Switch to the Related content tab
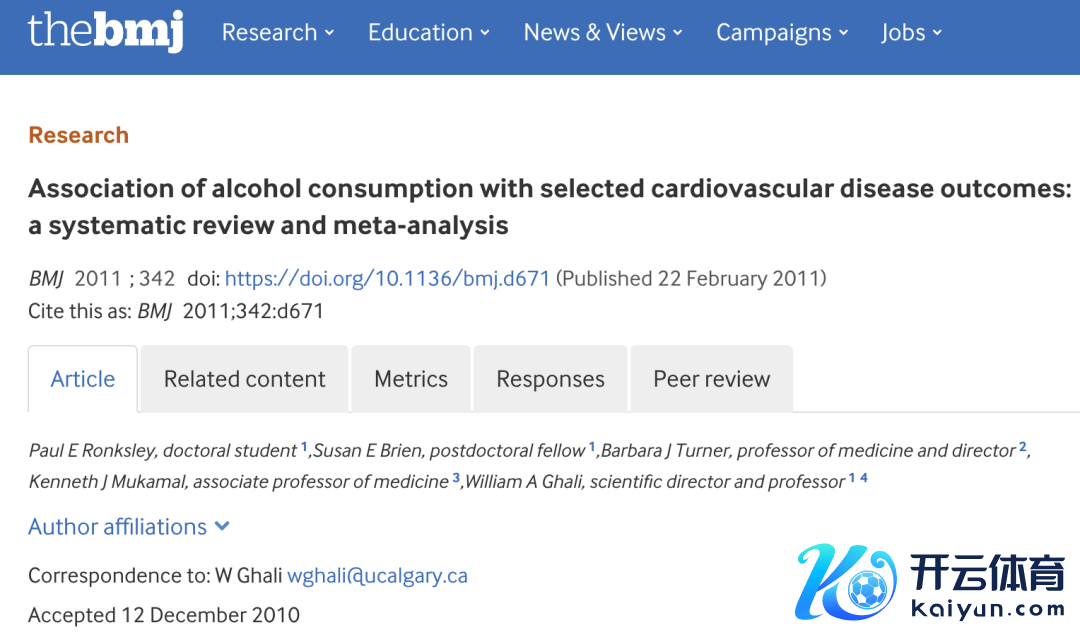 [x=245, y=379]
